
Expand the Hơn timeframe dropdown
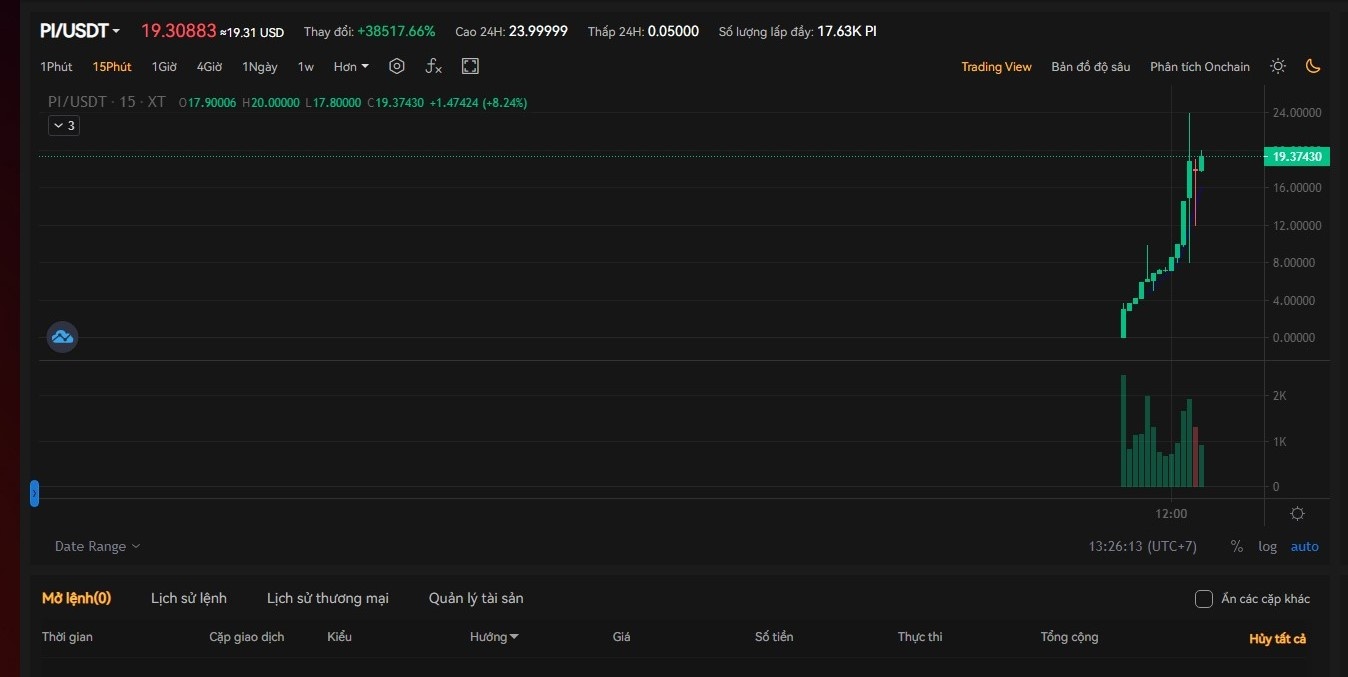coord(351,67)
